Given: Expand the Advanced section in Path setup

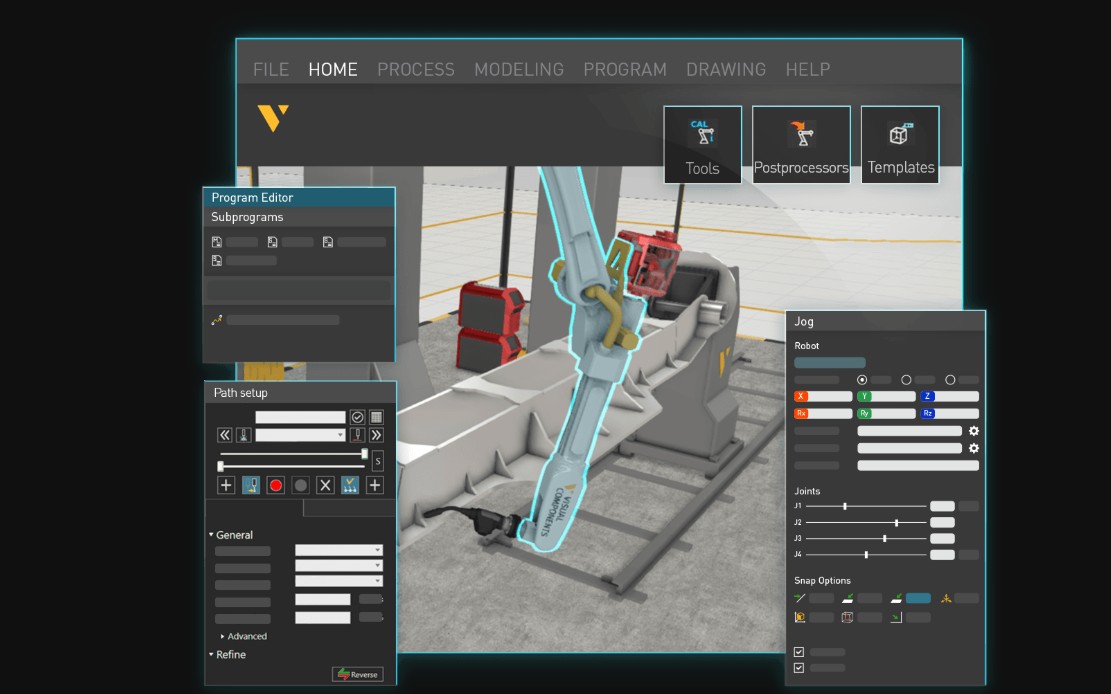Looking at the screenshot, I should [x=245, y=636].
